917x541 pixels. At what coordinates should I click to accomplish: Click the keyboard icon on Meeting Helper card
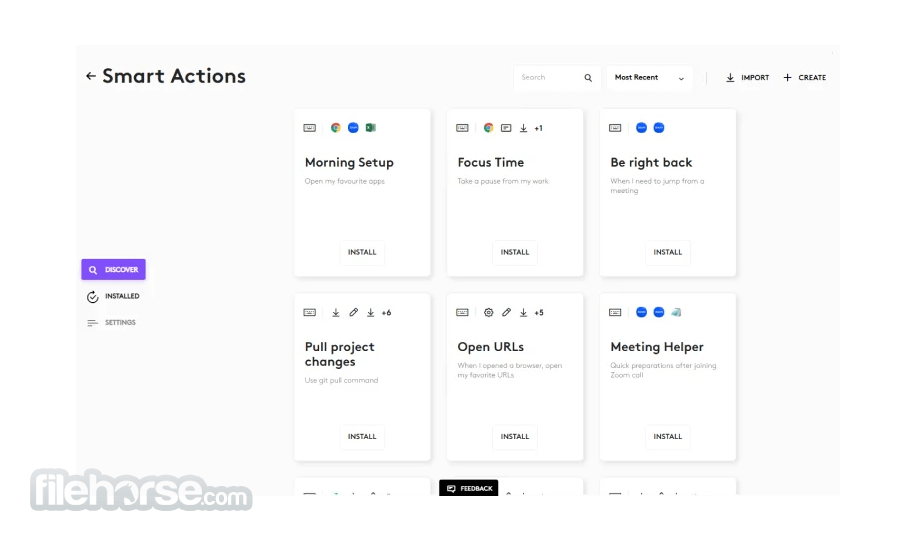tap(615, 312)
